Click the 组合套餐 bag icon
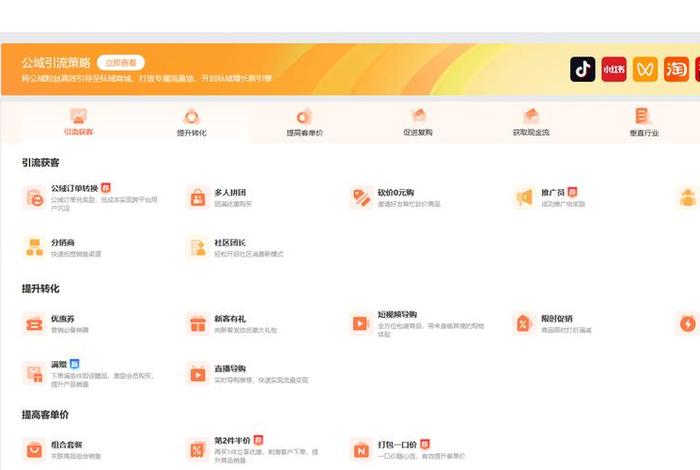This screenshot has height=470, width=700. (34, 450)
